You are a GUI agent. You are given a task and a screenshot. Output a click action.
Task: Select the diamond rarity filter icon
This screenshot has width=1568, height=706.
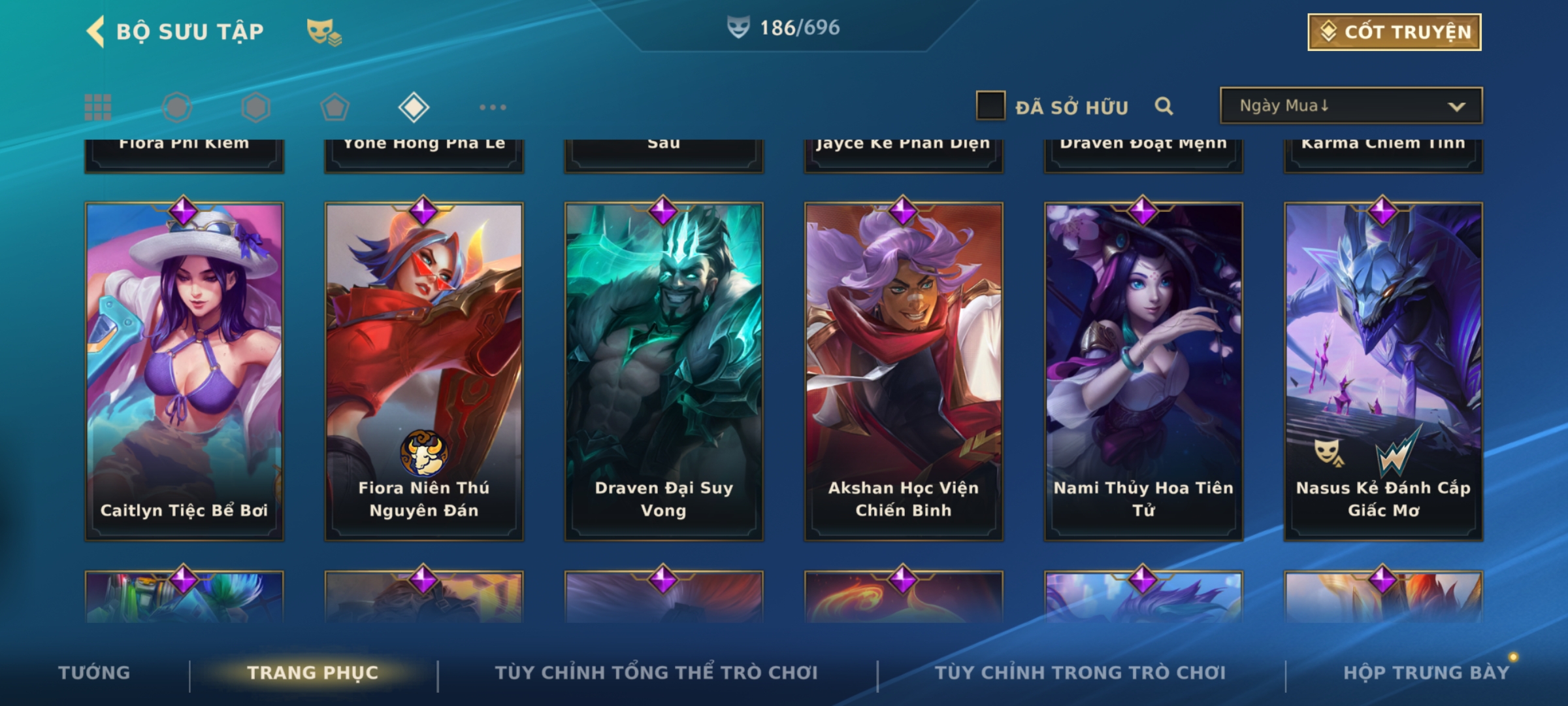pyautogui.click(x=414, y=107)
